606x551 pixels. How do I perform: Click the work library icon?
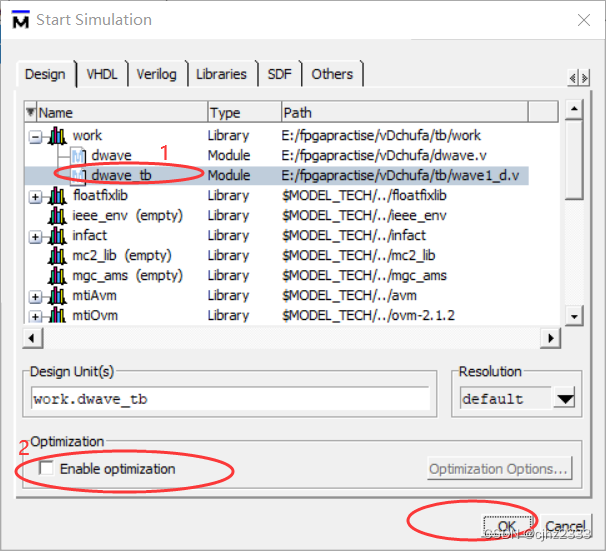point(57,136)
